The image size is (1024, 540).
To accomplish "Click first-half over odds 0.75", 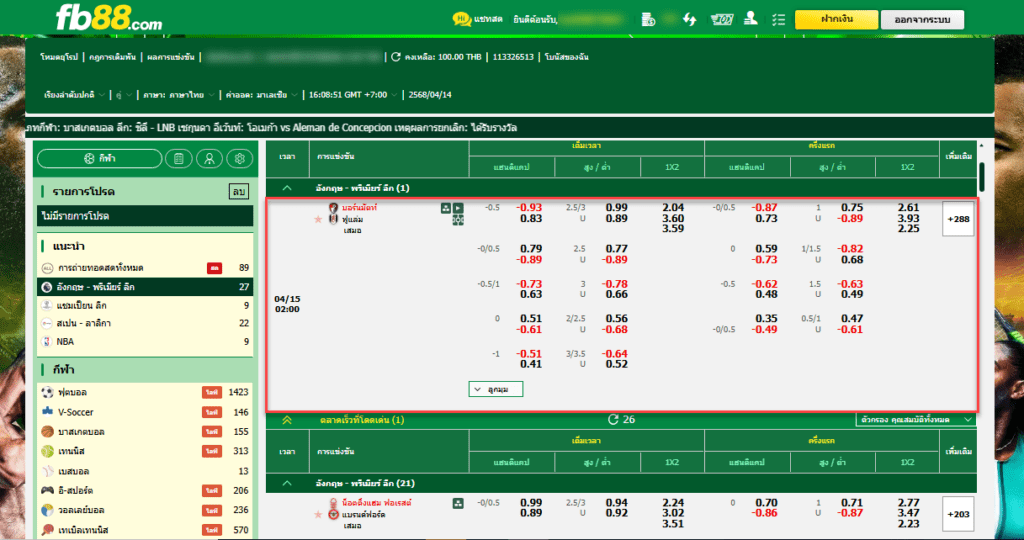I will point(852,208).
